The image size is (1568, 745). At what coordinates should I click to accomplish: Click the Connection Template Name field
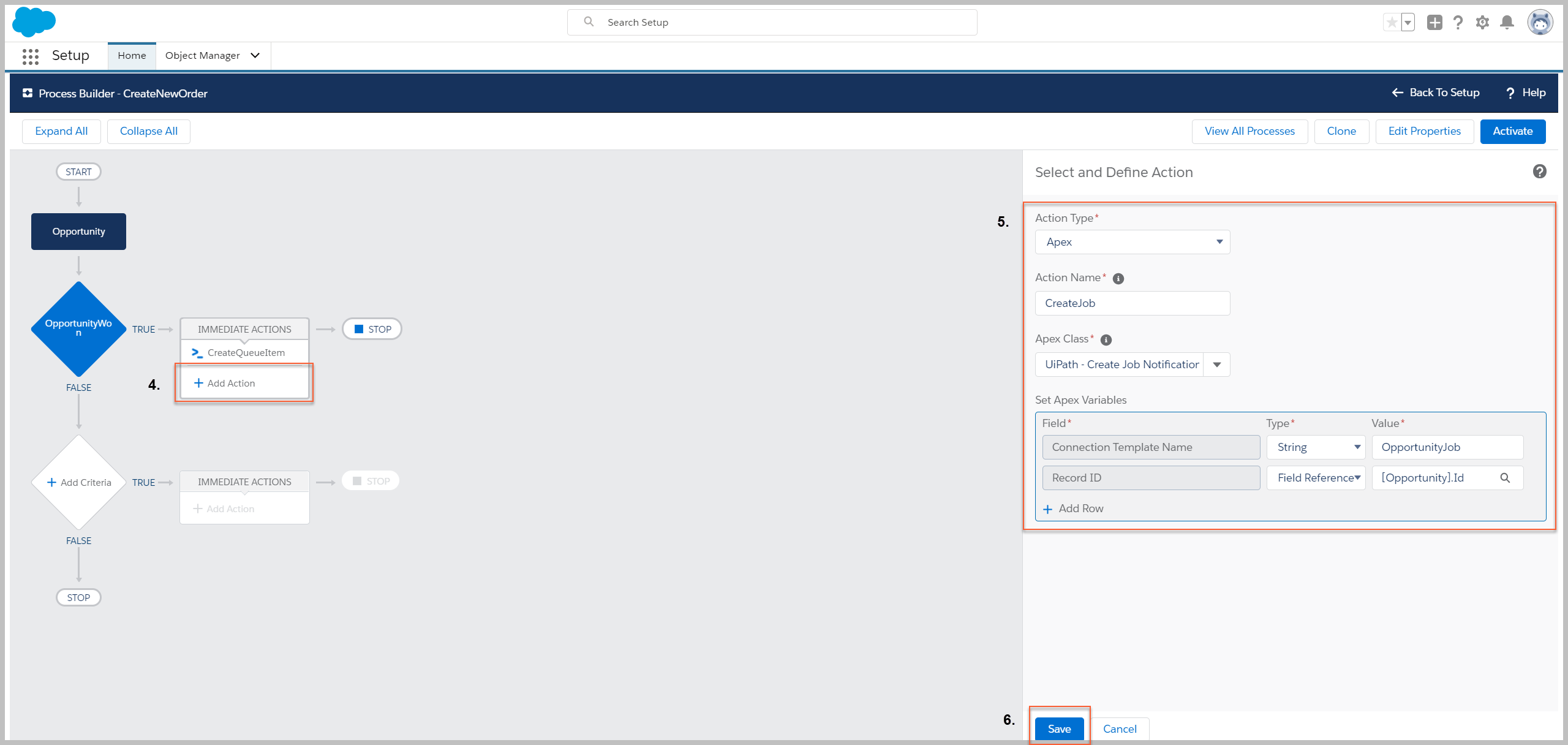click(x=1151, y=447)
